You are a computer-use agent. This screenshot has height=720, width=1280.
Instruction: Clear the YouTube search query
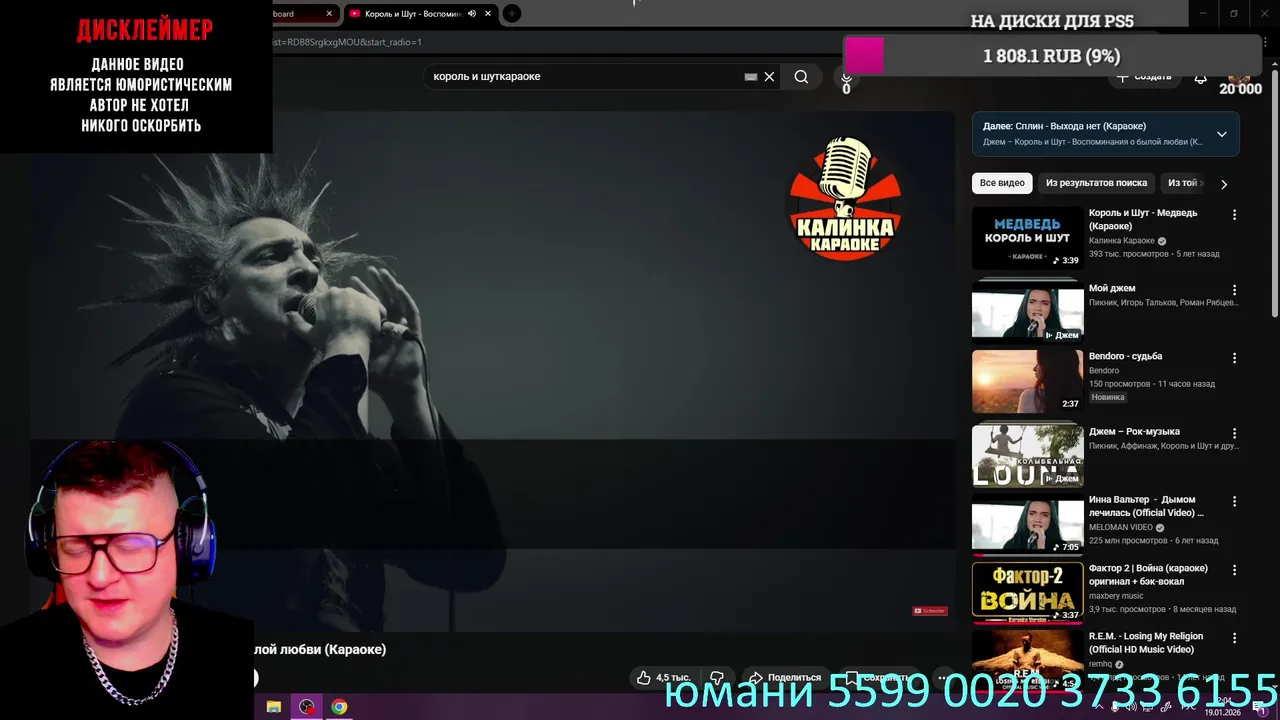pyautogui.click(x=769, y=77)
